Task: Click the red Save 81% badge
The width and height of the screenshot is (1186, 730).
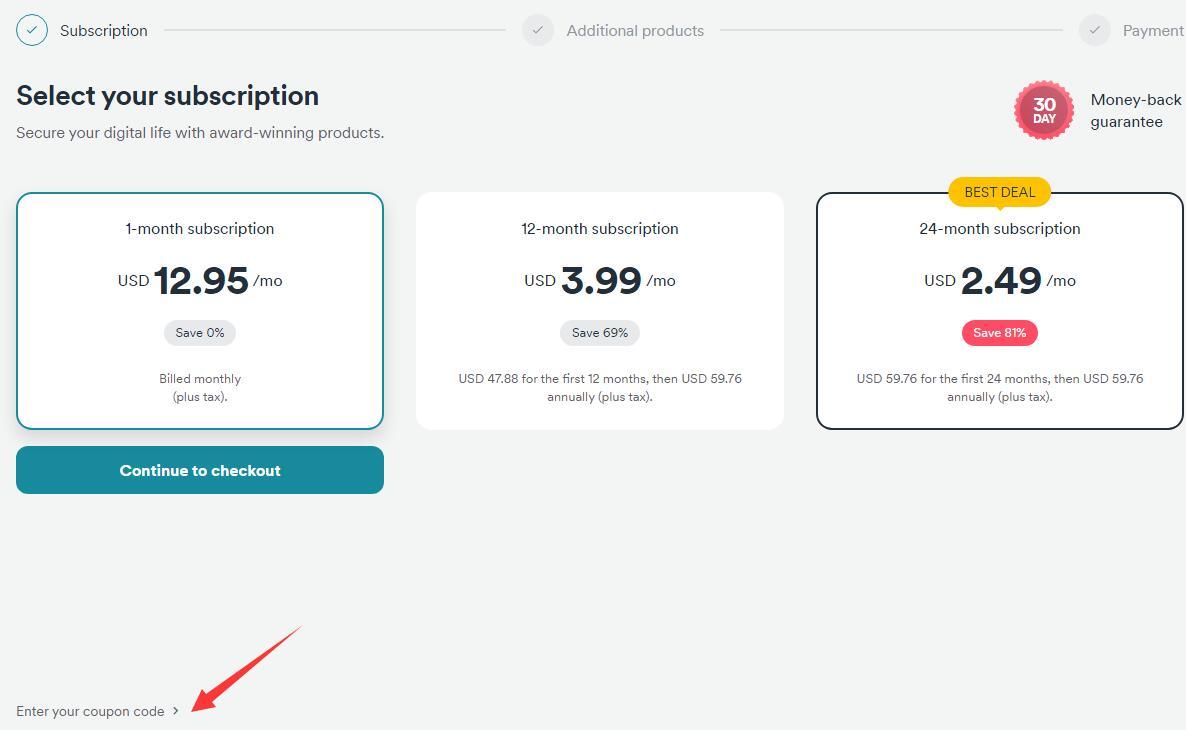Action: tap(999, 333)
